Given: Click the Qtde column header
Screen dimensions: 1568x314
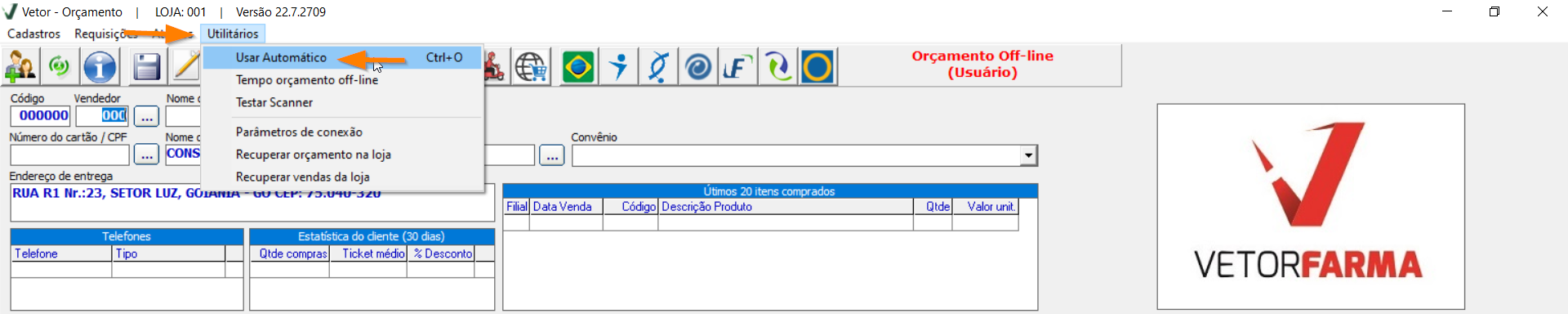Looking at the screenshot, I should [x=933, y=207].
